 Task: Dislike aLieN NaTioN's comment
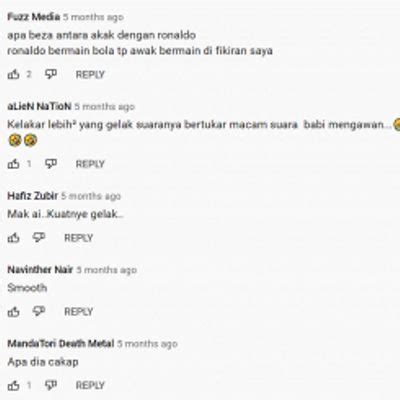(51, 164)
